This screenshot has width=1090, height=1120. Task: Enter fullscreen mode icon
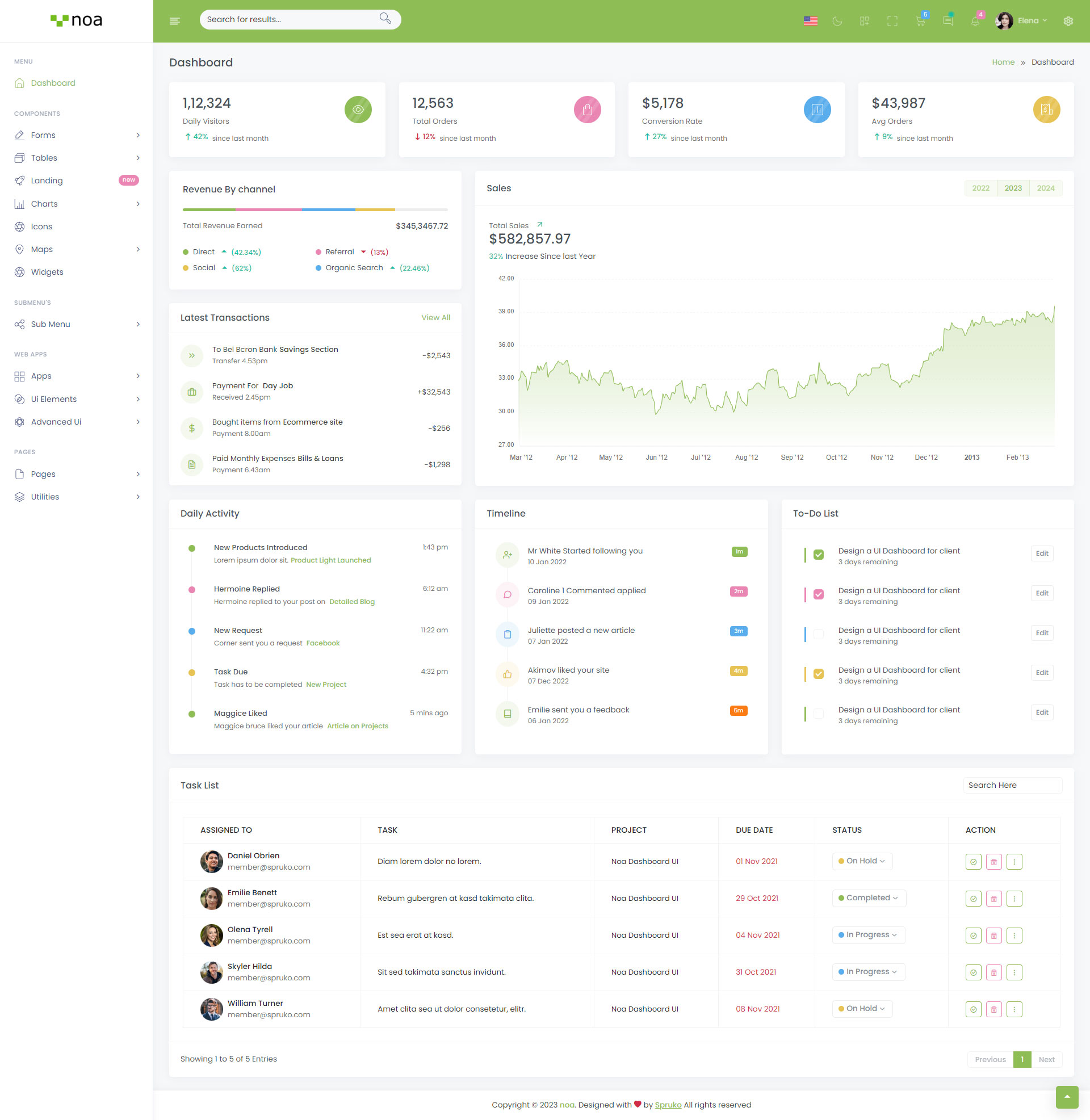tap(892, 21)
